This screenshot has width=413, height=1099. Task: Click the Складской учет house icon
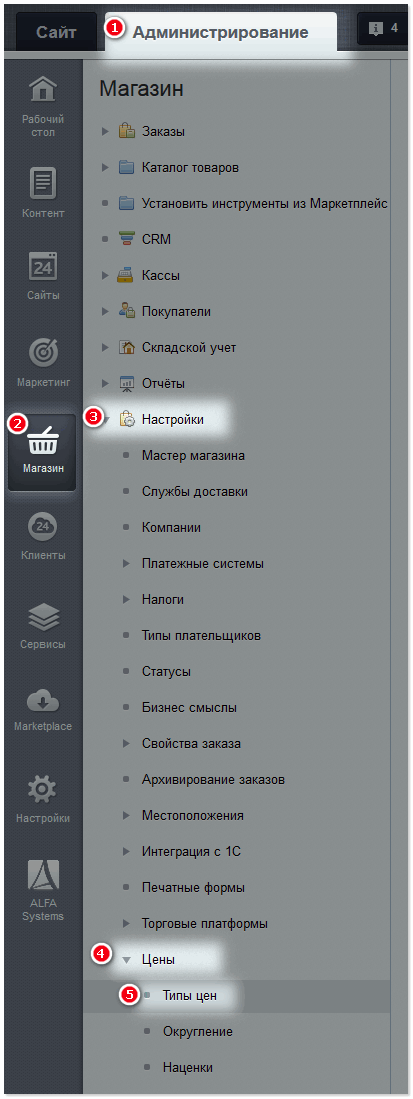pyautogui.click(x=126, y=347)
